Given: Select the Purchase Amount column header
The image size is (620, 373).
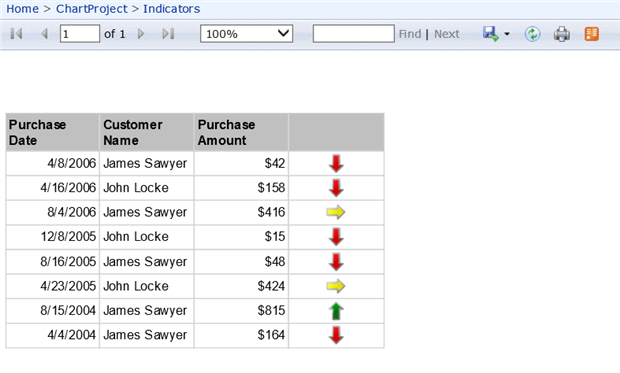Looking at the screenshot, I should (241, 132).
